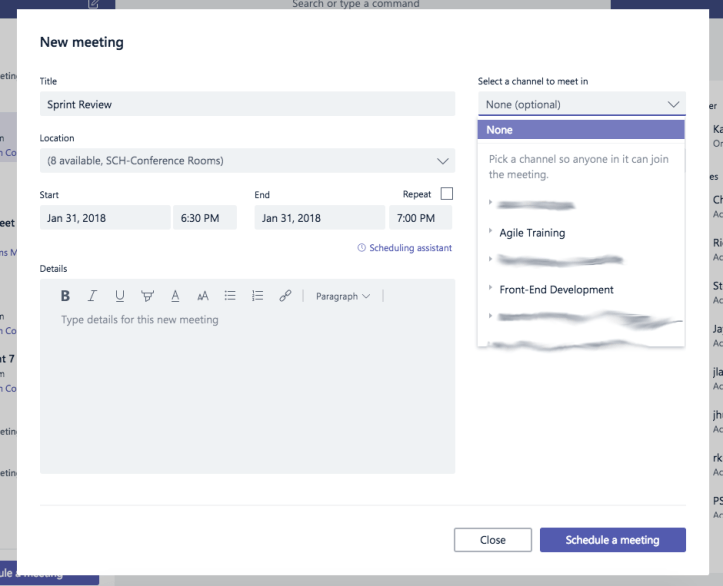Insert a numbered list
The height and width of the screenshot is (586, 723).
pyautogui.click(x=257, y=296)
